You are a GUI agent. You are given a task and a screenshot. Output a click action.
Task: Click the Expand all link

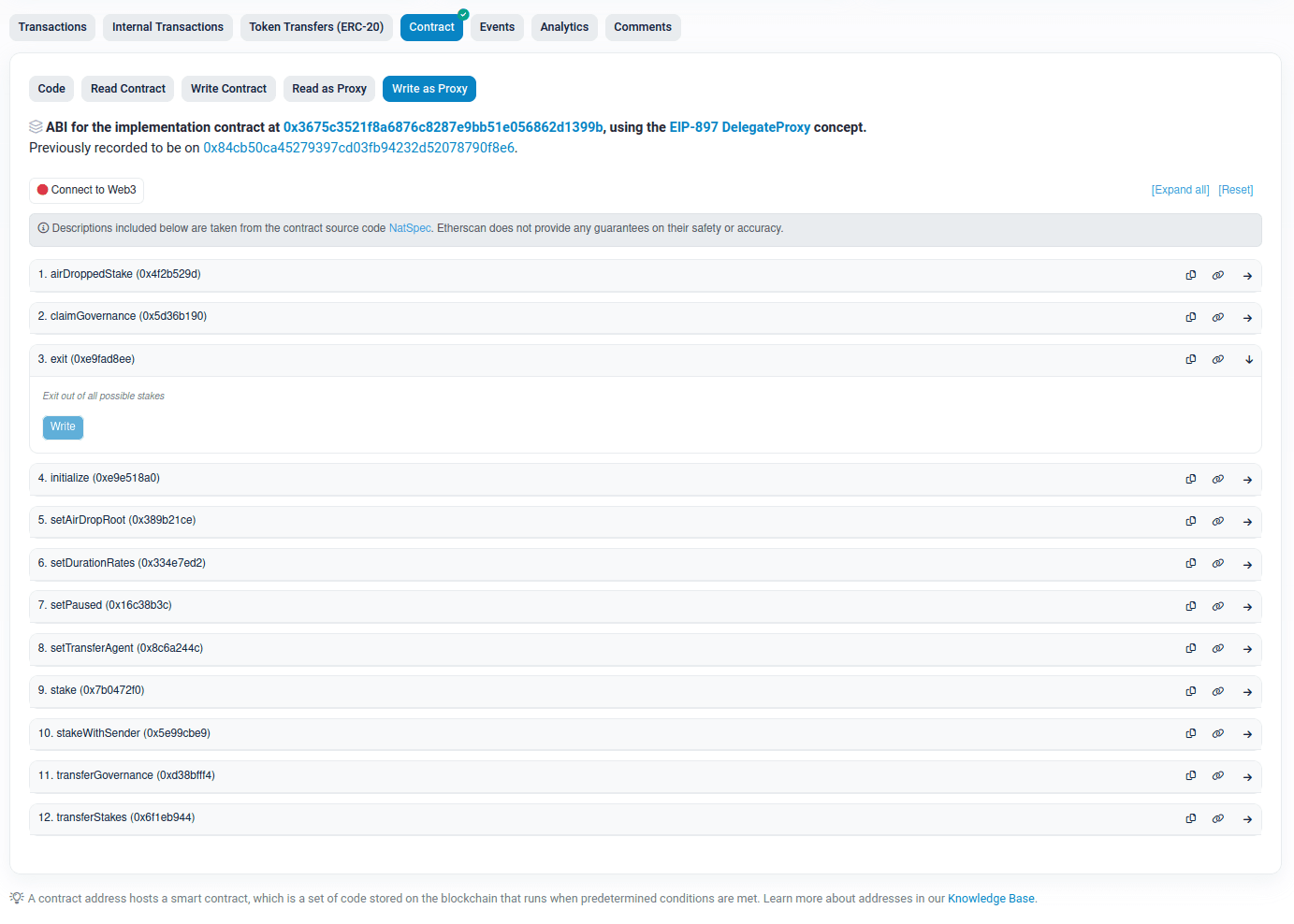click(1180, 190)
